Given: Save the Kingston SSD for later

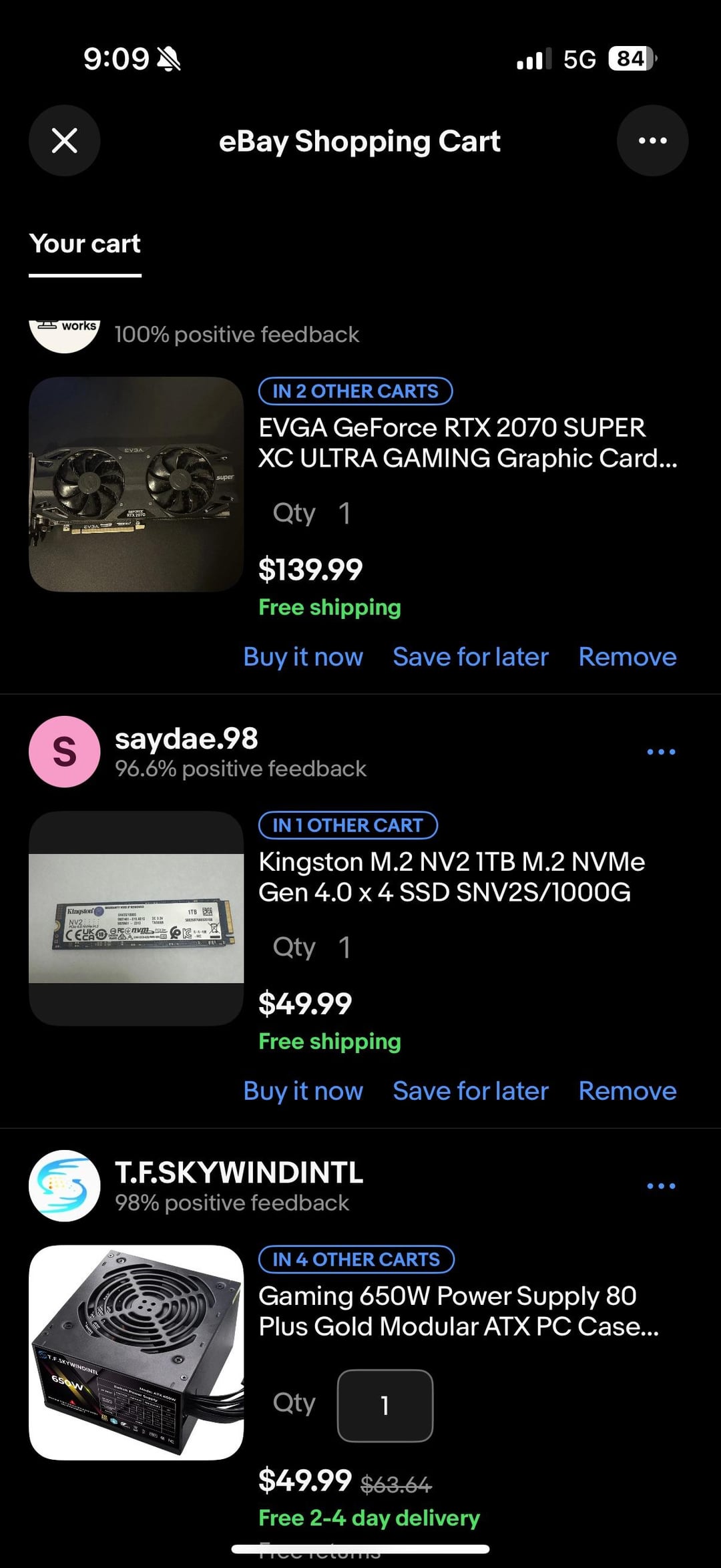Looking at the screenshot, I should [471, 1091].
